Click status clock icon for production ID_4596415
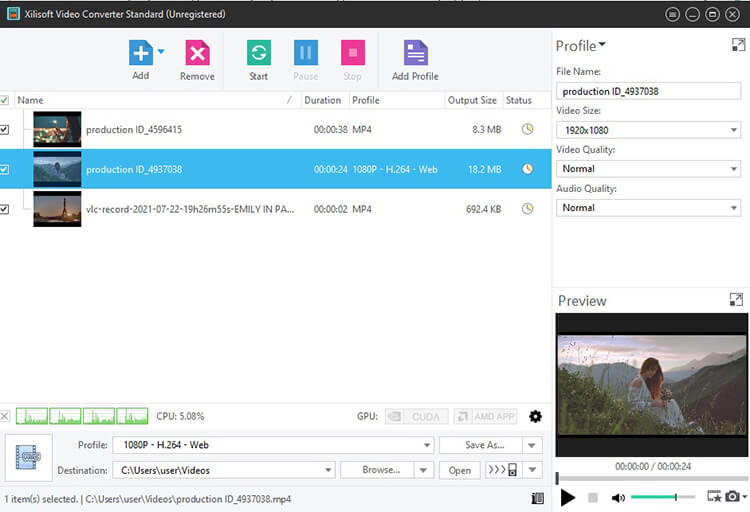This screenshot has height=512, width=750. tap(527, 129)
